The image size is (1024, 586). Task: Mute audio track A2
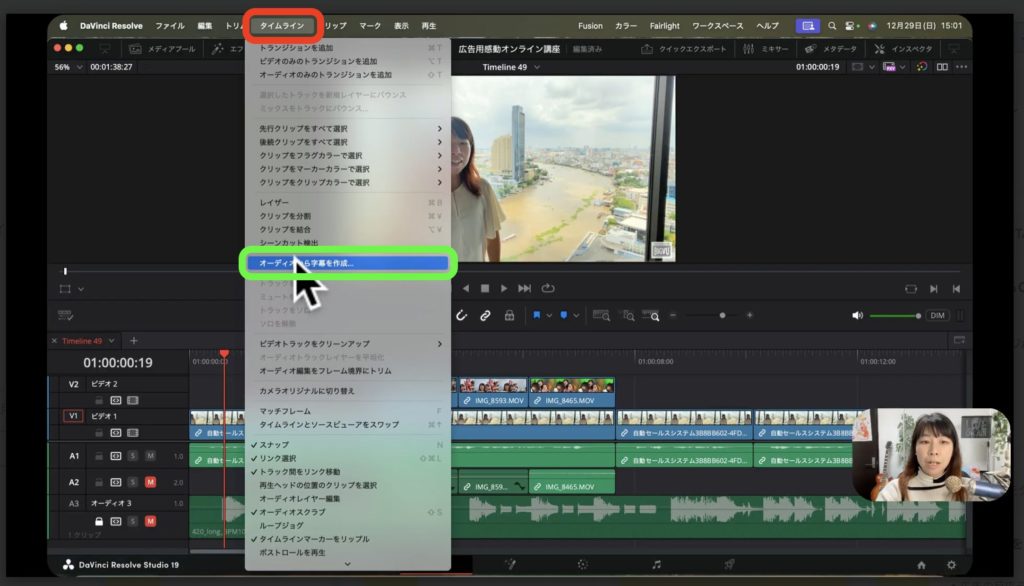click(x=151, y=482)
